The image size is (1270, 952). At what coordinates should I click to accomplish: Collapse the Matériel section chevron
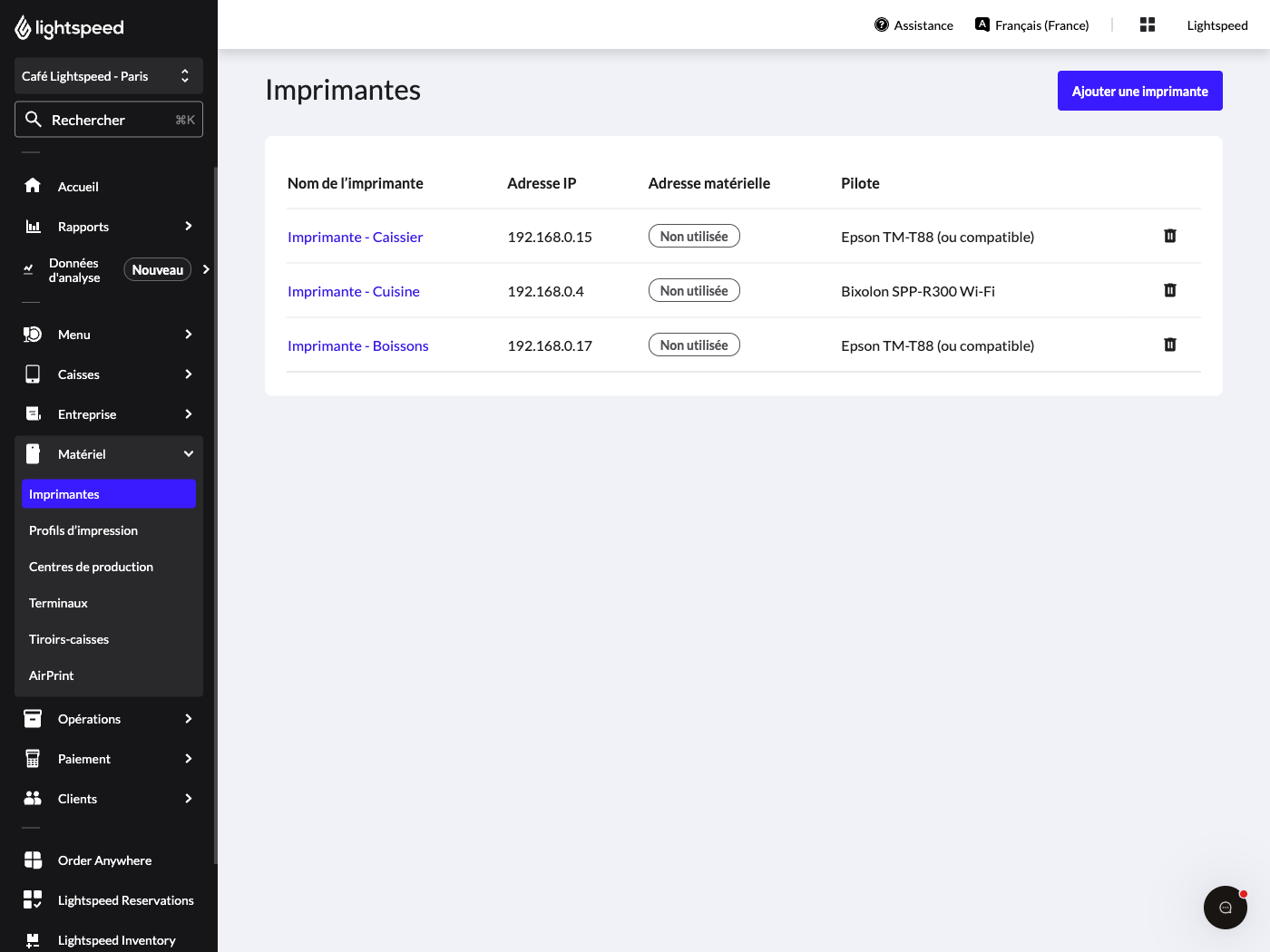(x=189, y=453)
